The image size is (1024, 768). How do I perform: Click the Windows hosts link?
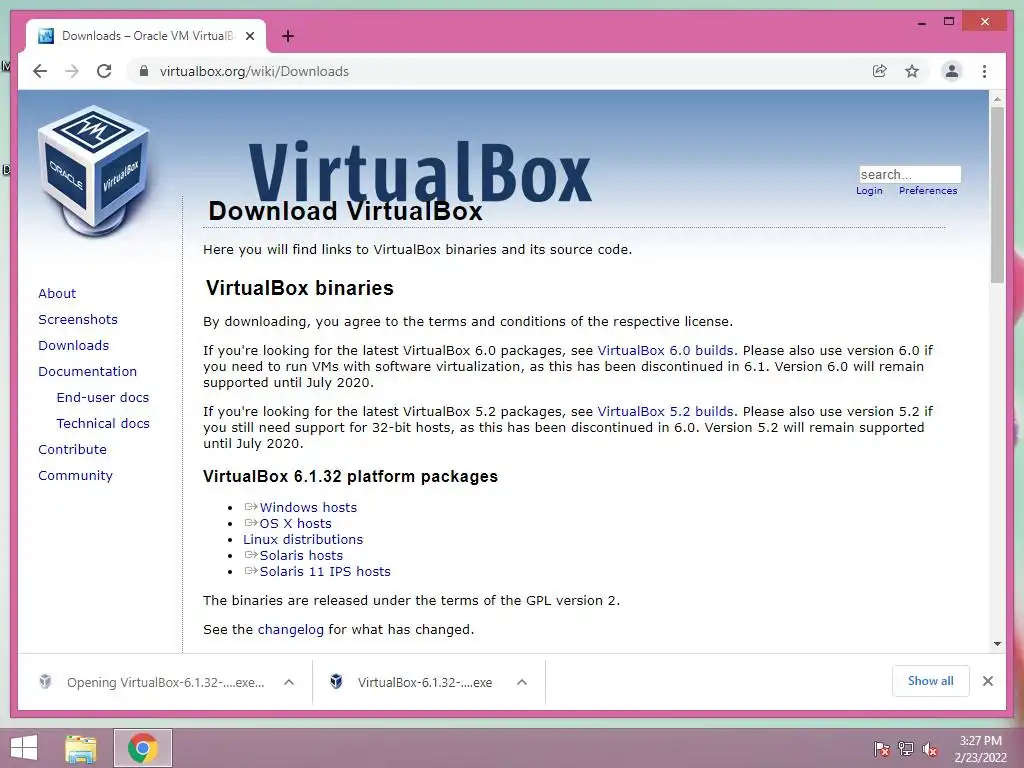click(x=308, y=507)
